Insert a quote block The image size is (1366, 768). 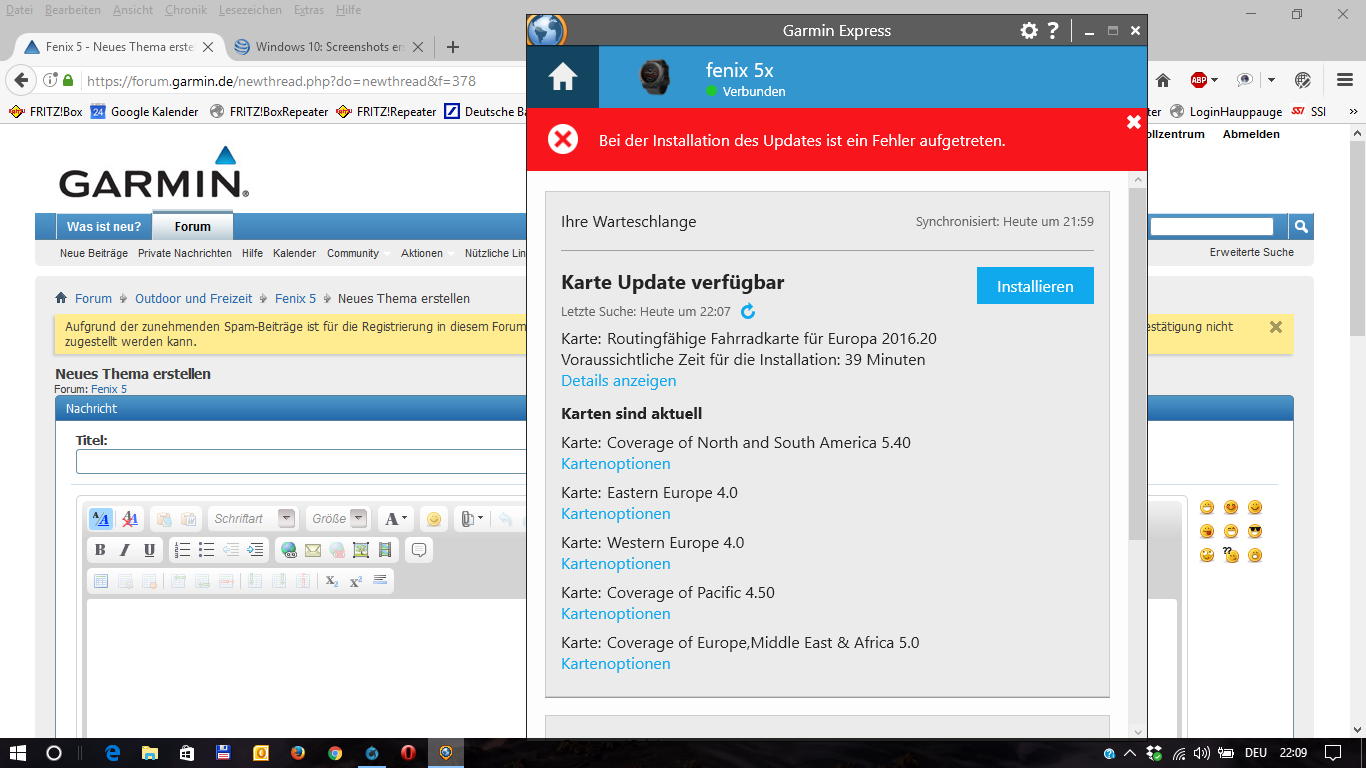point(419,550)
